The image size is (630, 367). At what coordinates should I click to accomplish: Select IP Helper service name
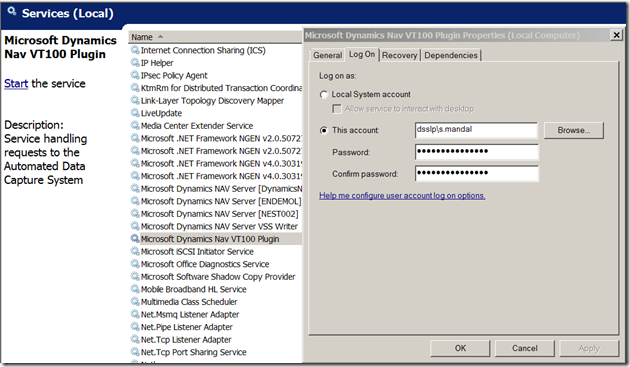157,63
